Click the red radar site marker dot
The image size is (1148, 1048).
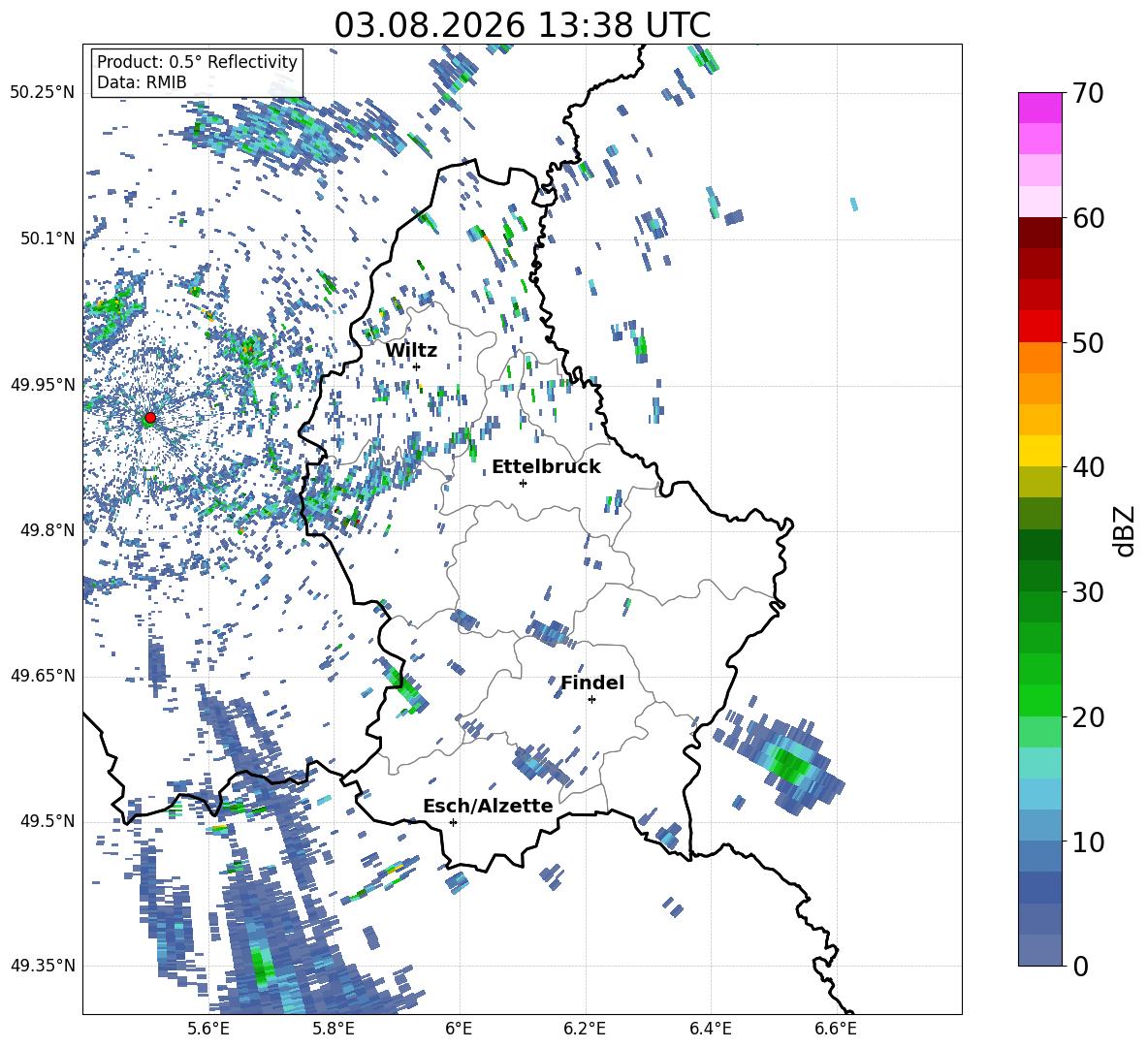150,418
